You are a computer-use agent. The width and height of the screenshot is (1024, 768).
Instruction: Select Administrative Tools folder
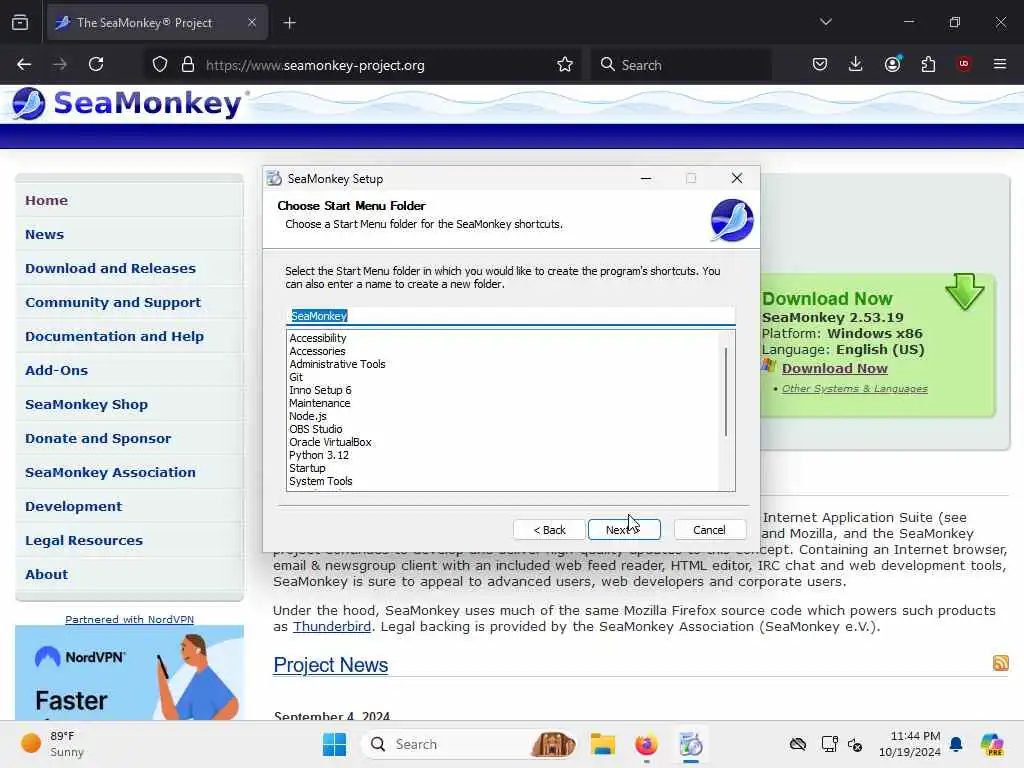(x=337, y=364)
